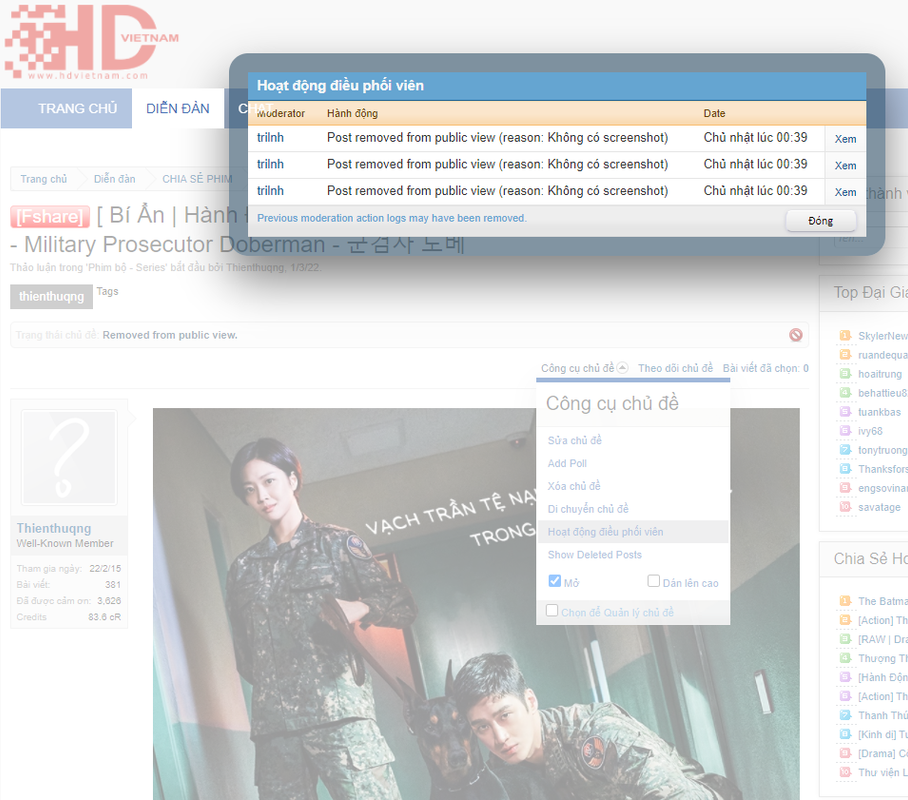Click rank icon beside Thanksfors
The image size is (908, 800).
tap(845, 469)
